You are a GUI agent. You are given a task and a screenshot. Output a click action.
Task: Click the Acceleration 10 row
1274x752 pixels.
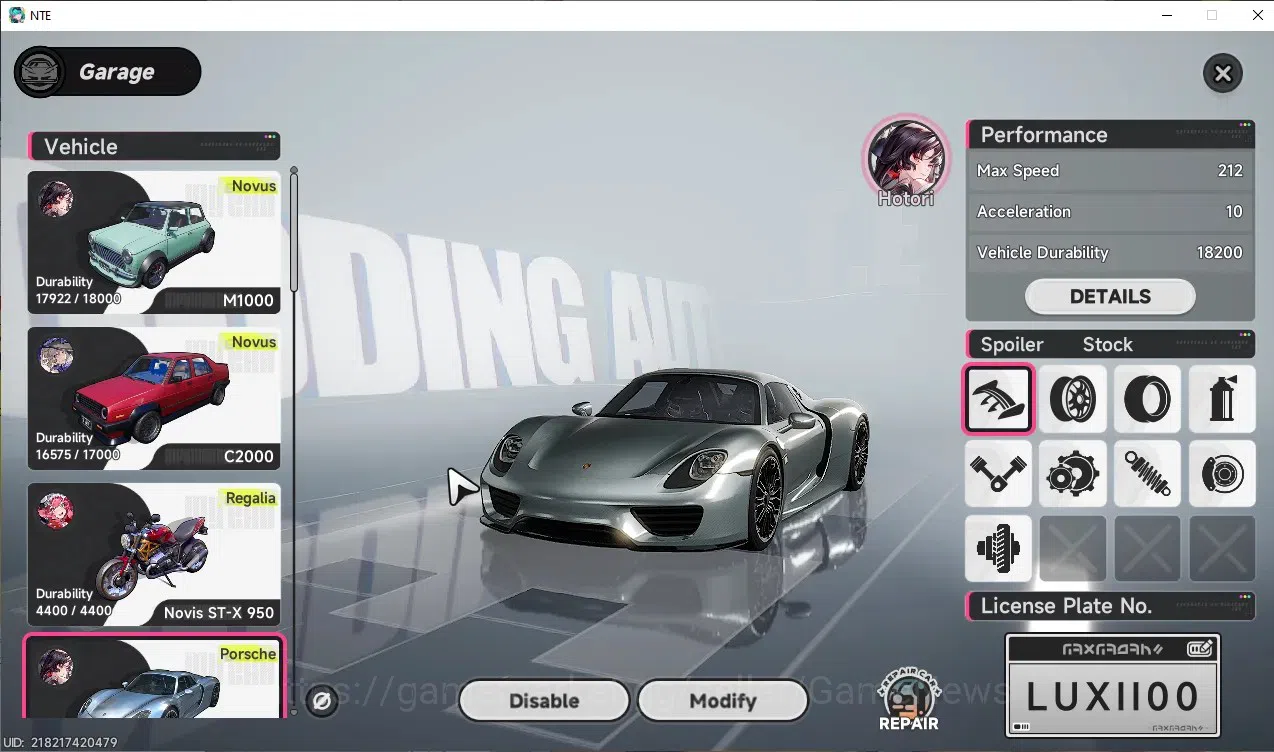[1110, 212]
